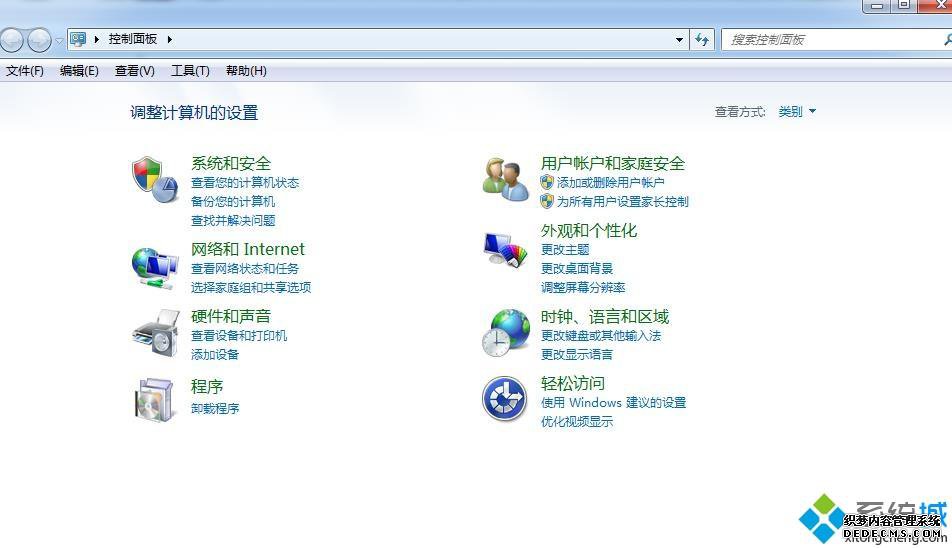952x548 pixels.
Task: Click 查看您的计算机状态 link
Action: tap(245, 183)
